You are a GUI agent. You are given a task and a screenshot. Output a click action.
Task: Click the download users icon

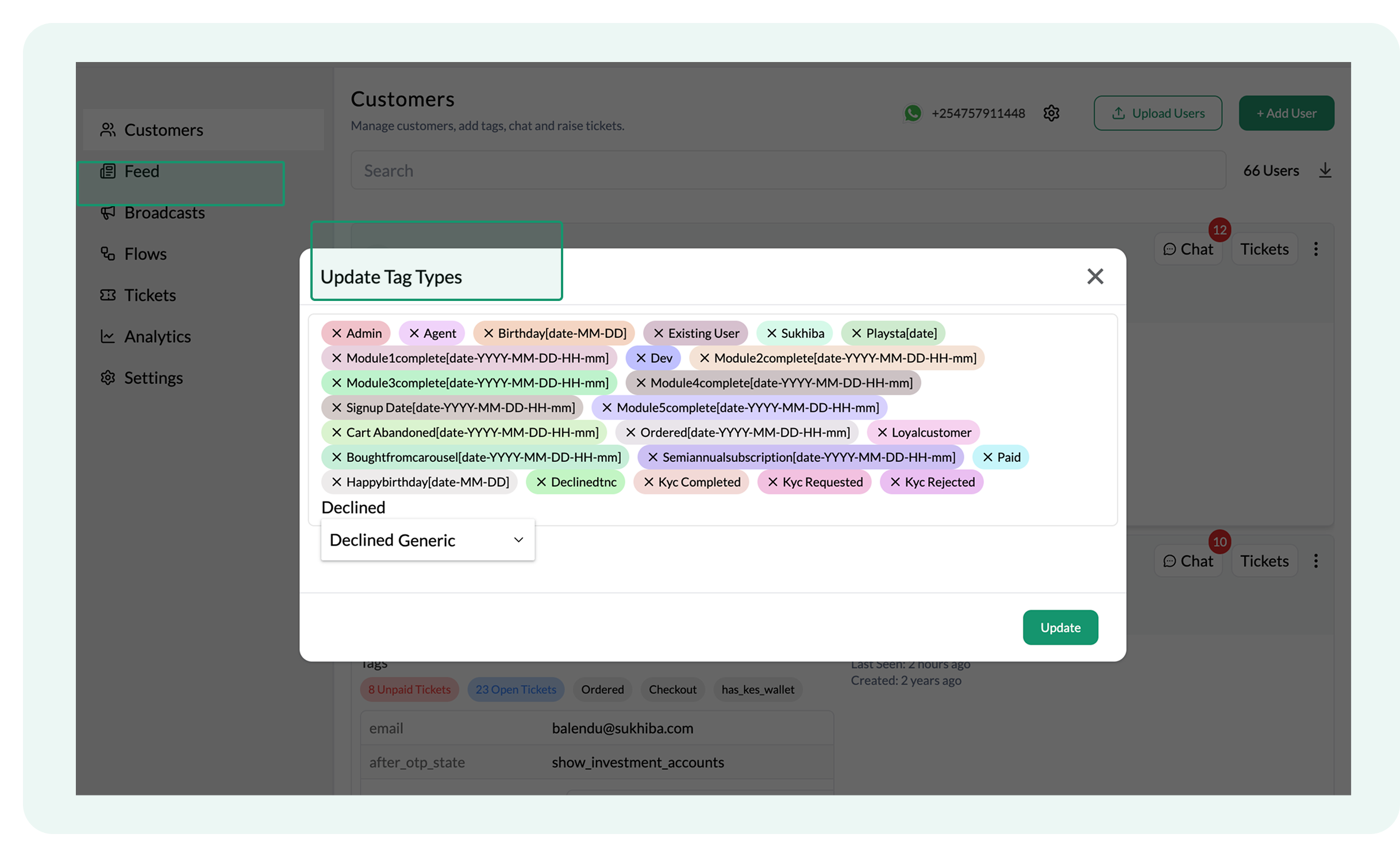(x=1325, y=171)
